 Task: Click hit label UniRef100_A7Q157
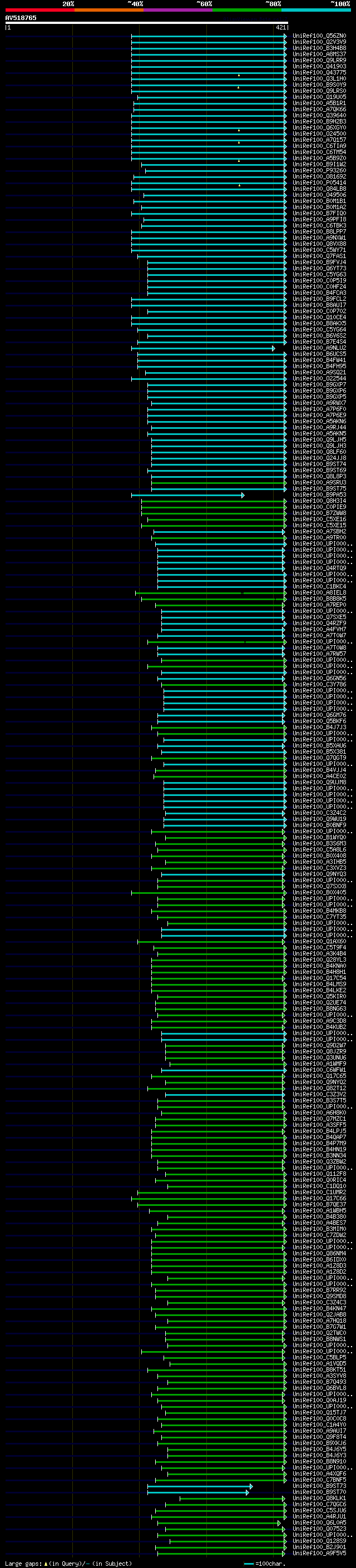[x=319, y=140]
